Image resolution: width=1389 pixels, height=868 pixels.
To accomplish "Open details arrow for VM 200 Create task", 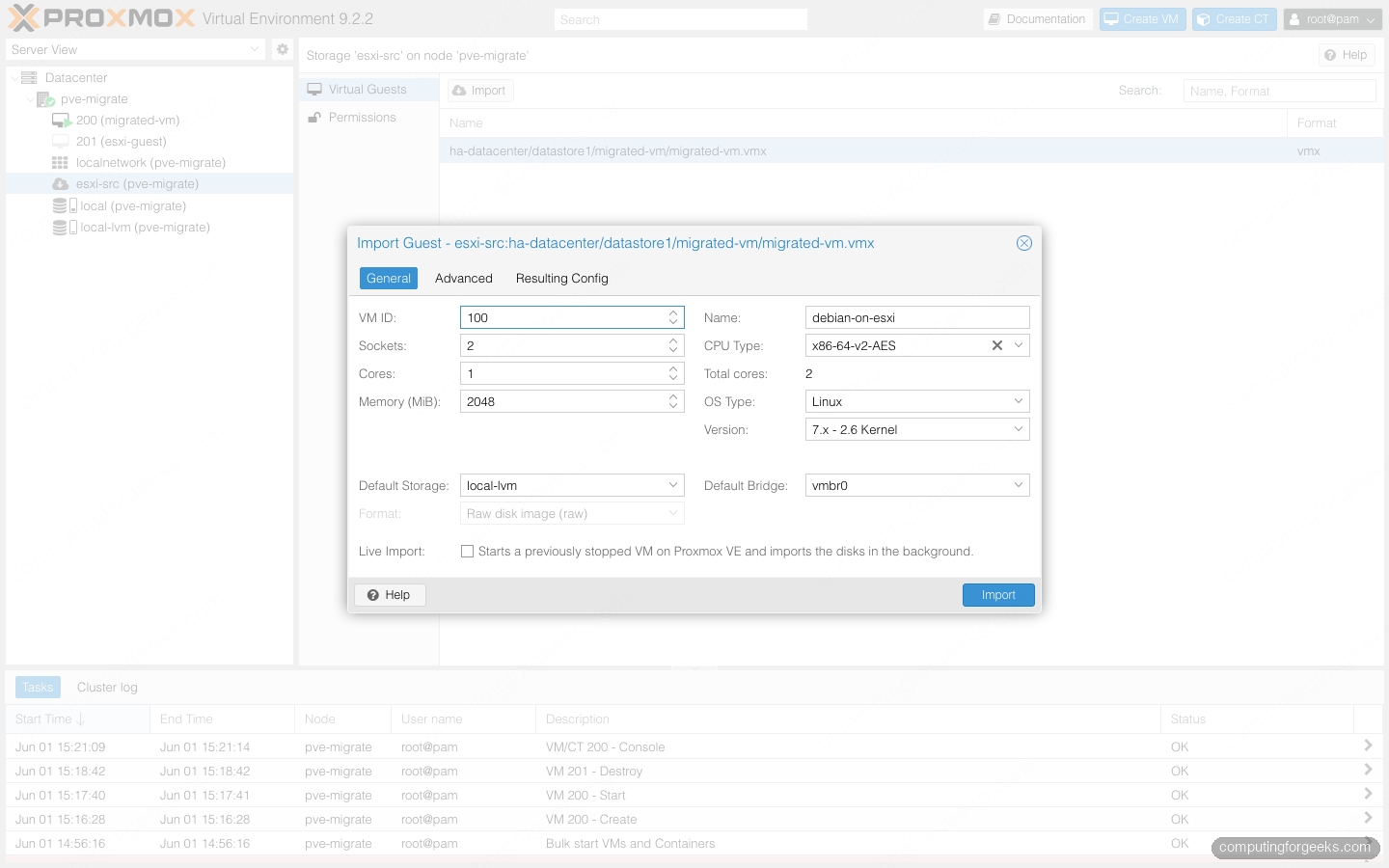I will pyautogui.click(x=1368, y=818).
